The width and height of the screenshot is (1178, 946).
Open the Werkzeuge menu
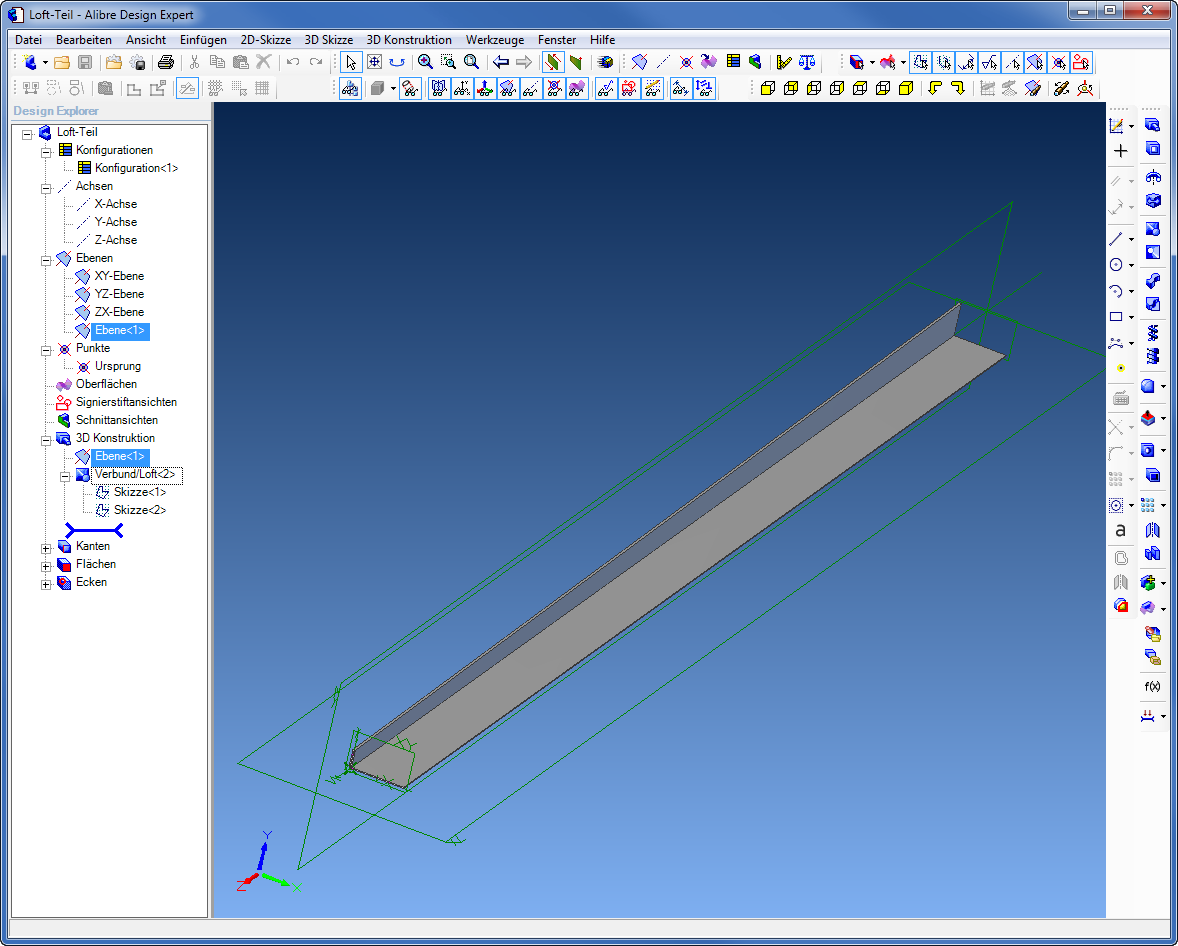tap(495, 40)
